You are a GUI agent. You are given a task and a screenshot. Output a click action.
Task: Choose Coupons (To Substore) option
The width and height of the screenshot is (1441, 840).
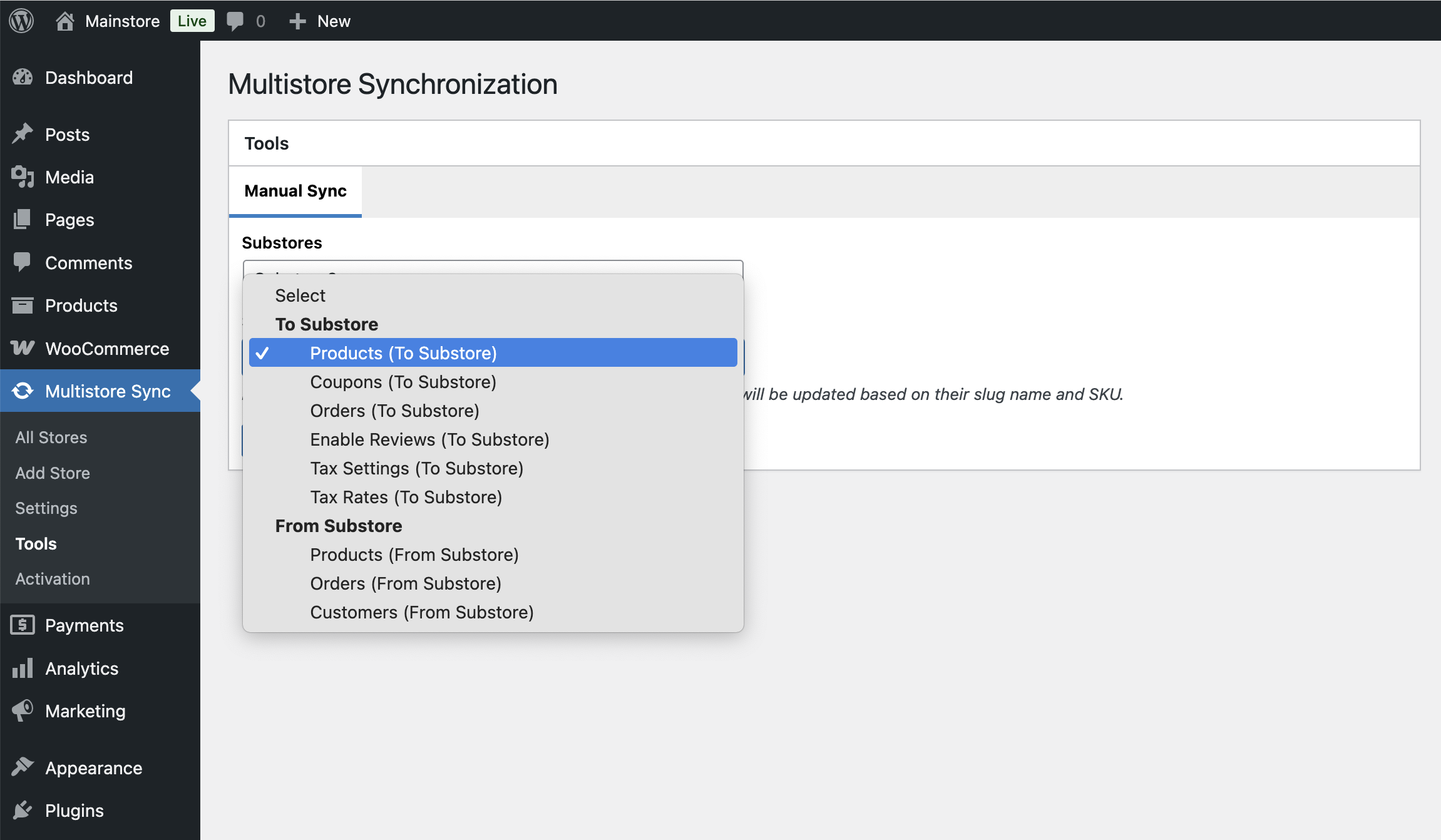click(x=403, y=382)
